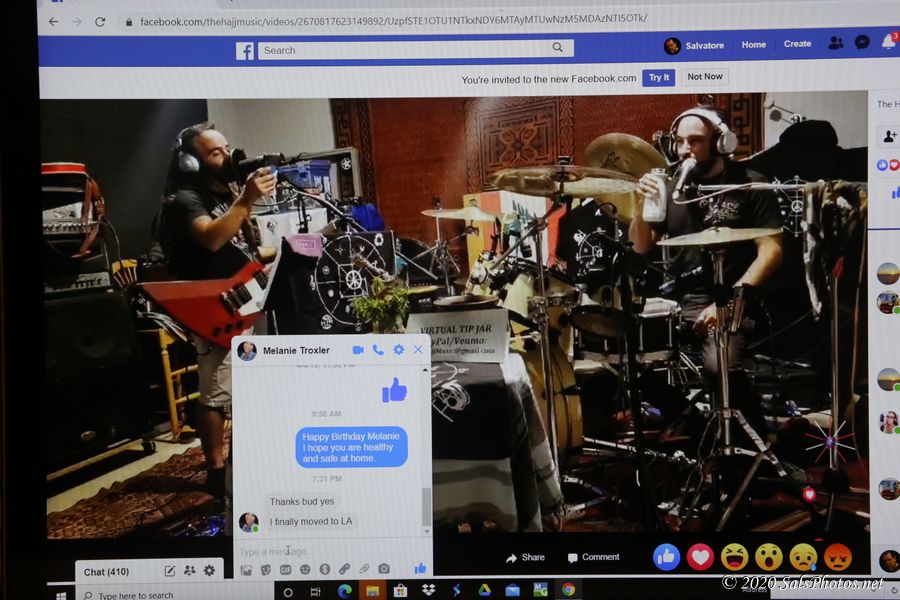Open the Messenger icon in the top bar
The height and width of the screenshot is (600, 900).
(x=862, y=43)
